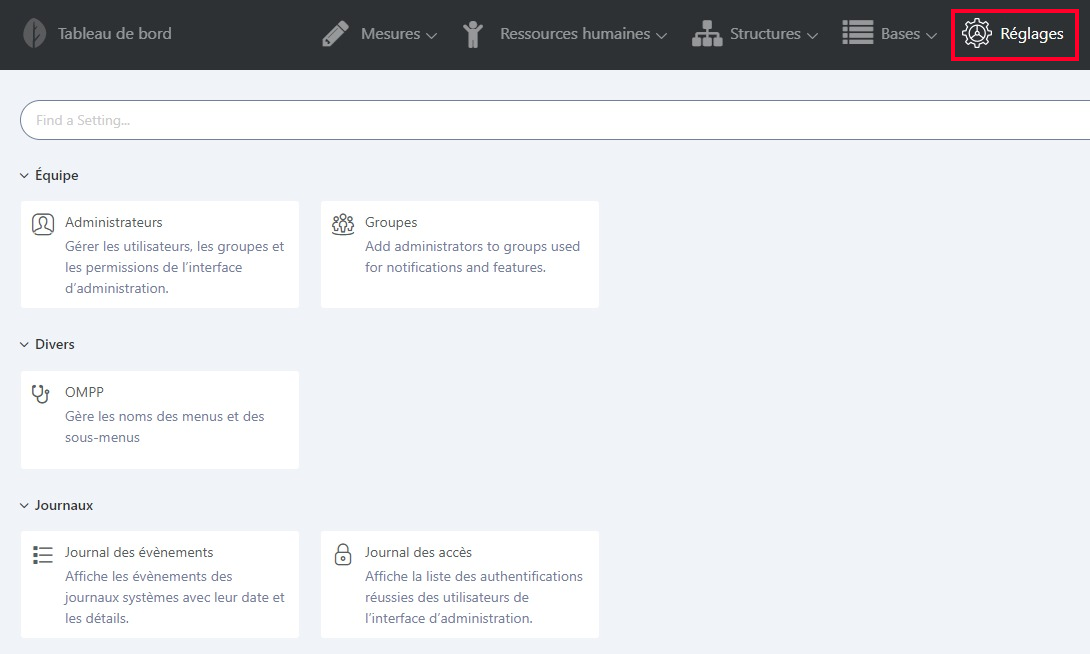The width and height of the screenshot is (1090, 654).
Task: Open the Structures dropdown menu
Action: [773, 34]
